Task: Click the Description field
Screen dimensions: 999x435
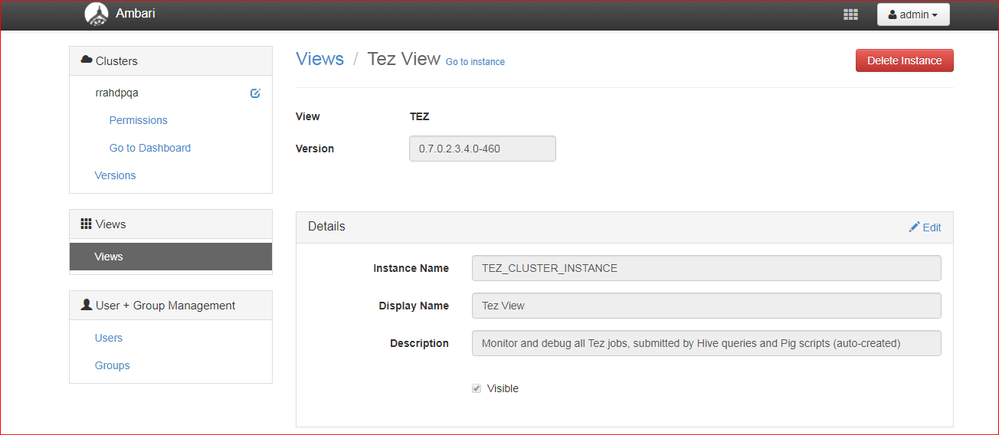Action: pyautogui.click(x=707, y=343)
